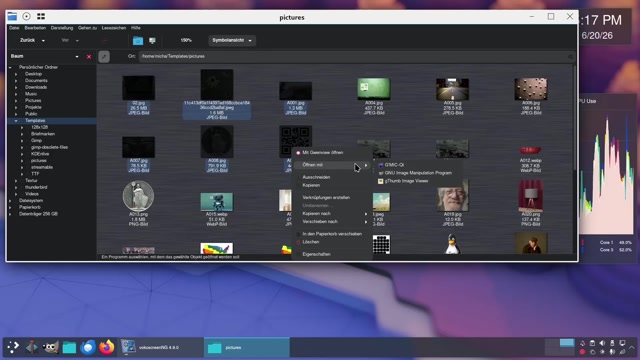Click the computer icon in the toolbar
This screenshot has height=360, width=640.
[152, 40]
